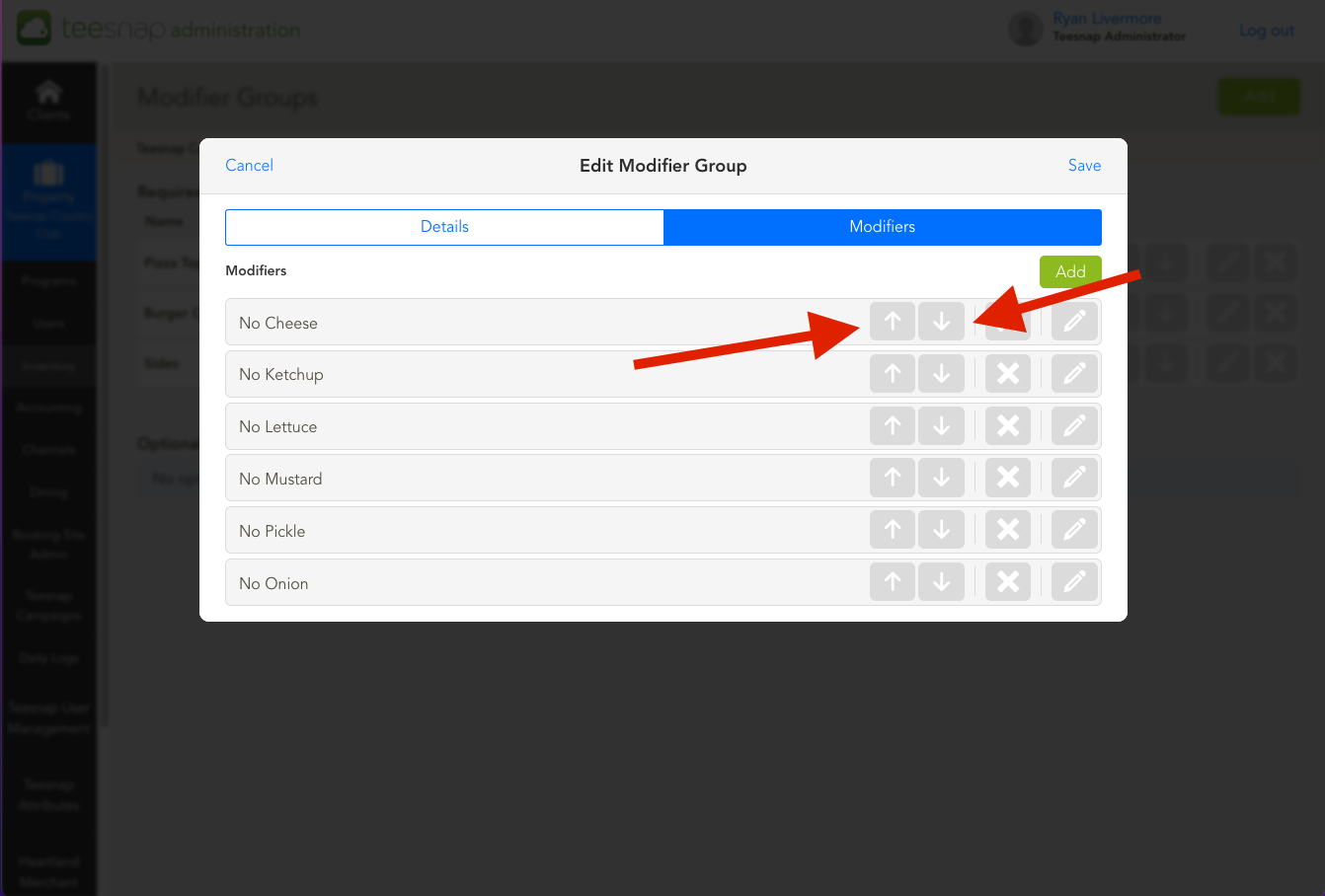Move No Mustard modifier up
1325x896 pixels.
(893, 478)
